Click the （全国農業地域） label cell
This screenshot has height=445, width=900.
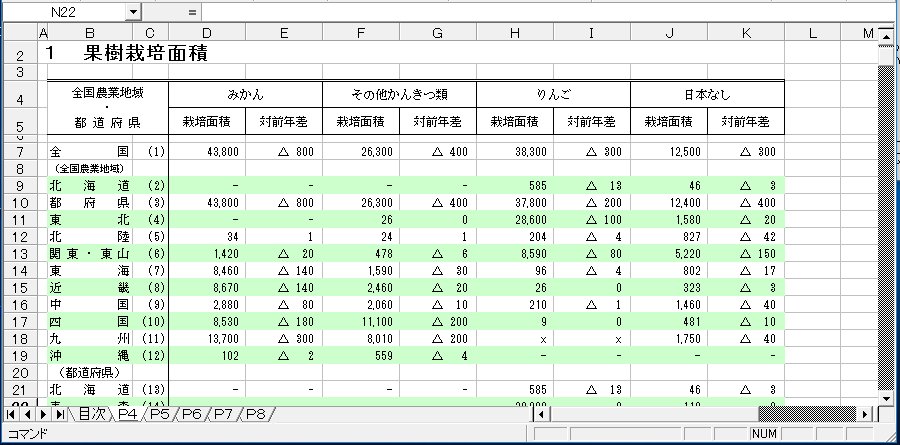click(90, 169)
